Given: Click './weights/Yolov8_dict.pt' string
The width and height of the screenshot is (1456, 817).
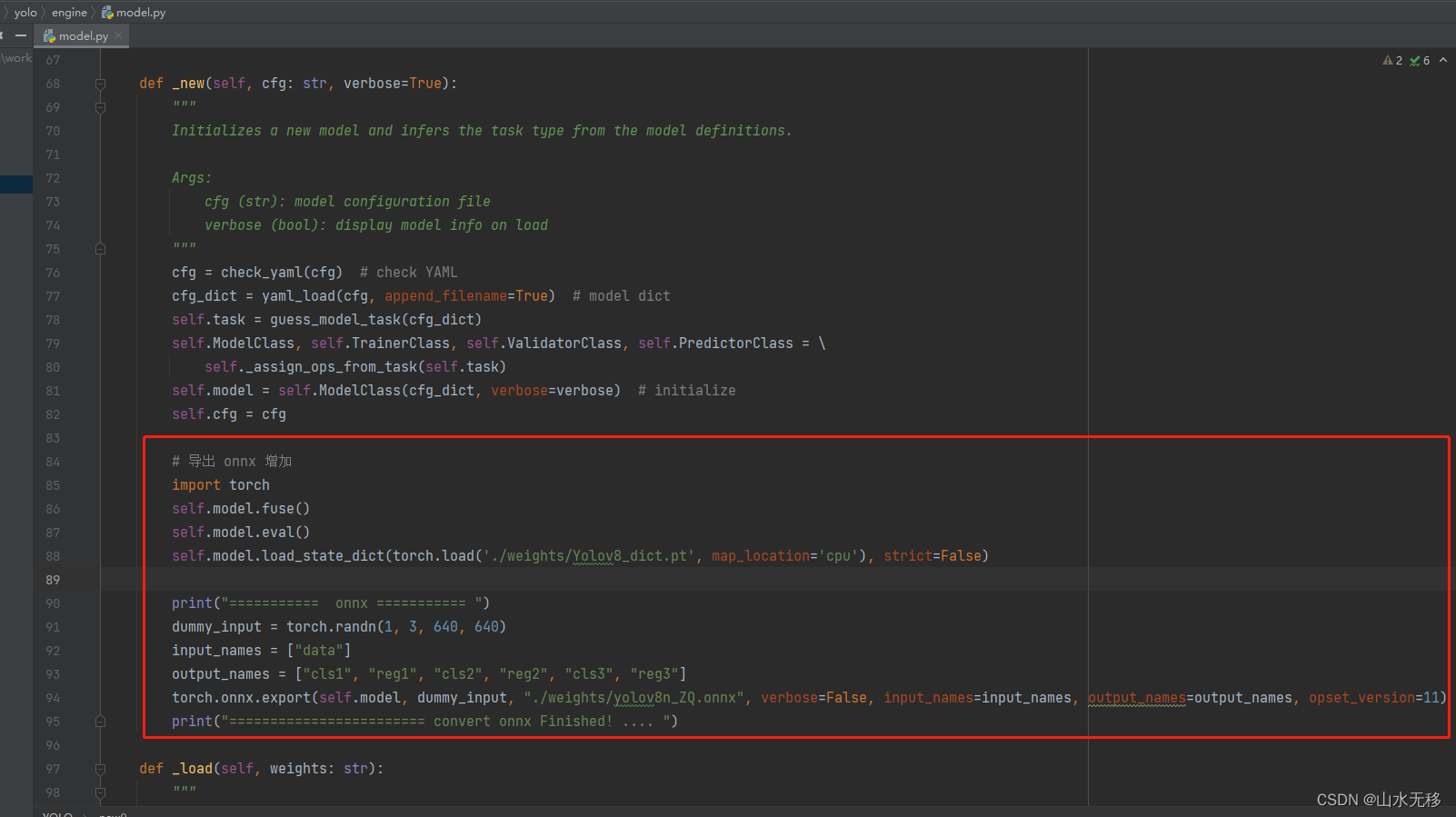Looking at the screenshot, I should pyautogui.click(x=589, y=556).
